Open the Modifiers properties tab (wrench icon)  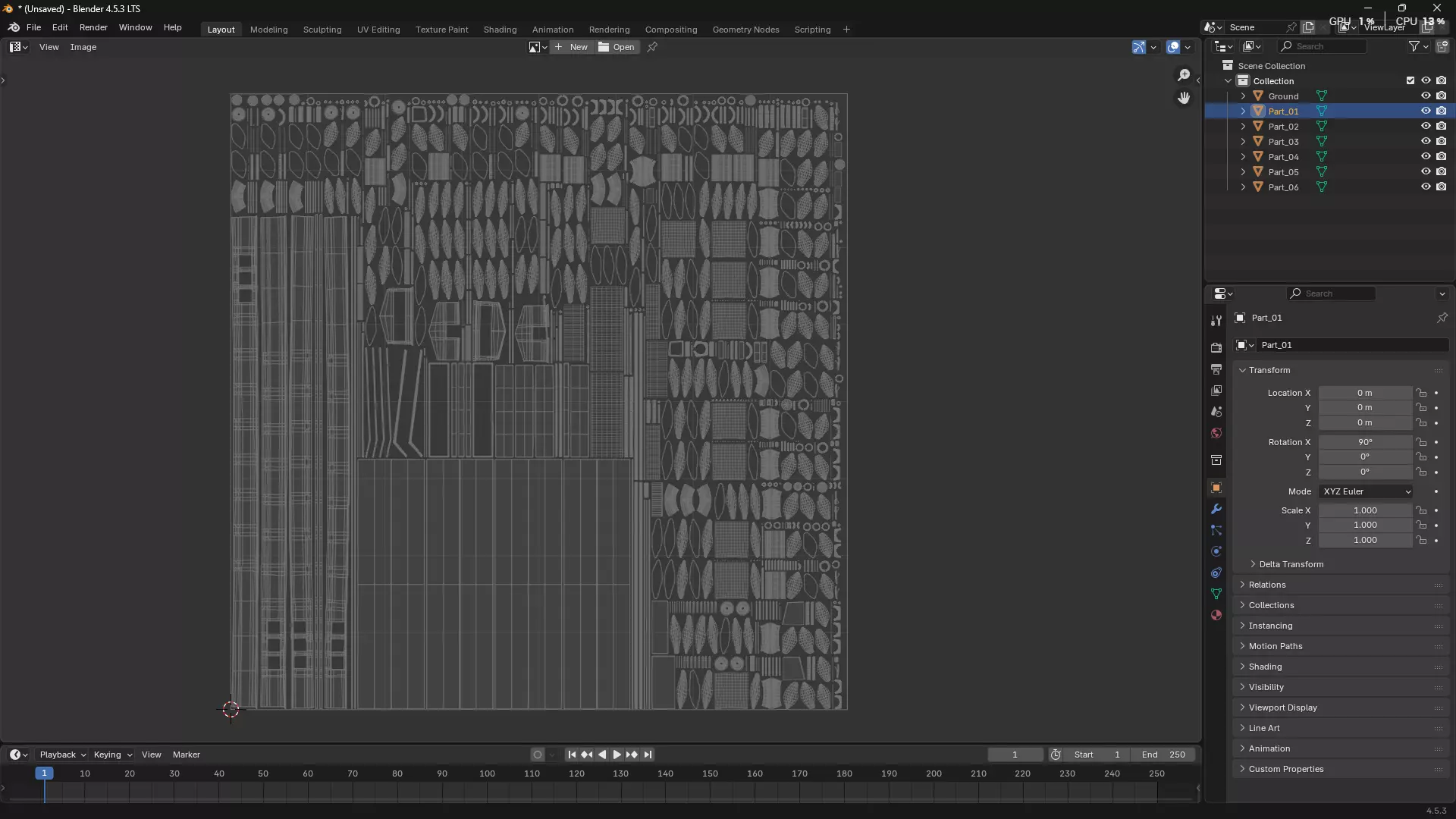pos(1216,509)
